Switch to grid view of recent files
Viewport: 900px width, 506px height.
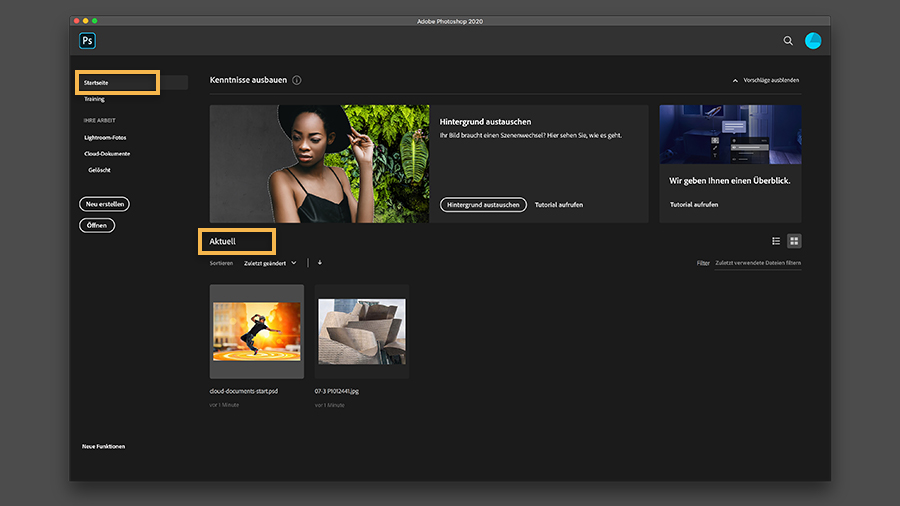[x=794, y=241]
